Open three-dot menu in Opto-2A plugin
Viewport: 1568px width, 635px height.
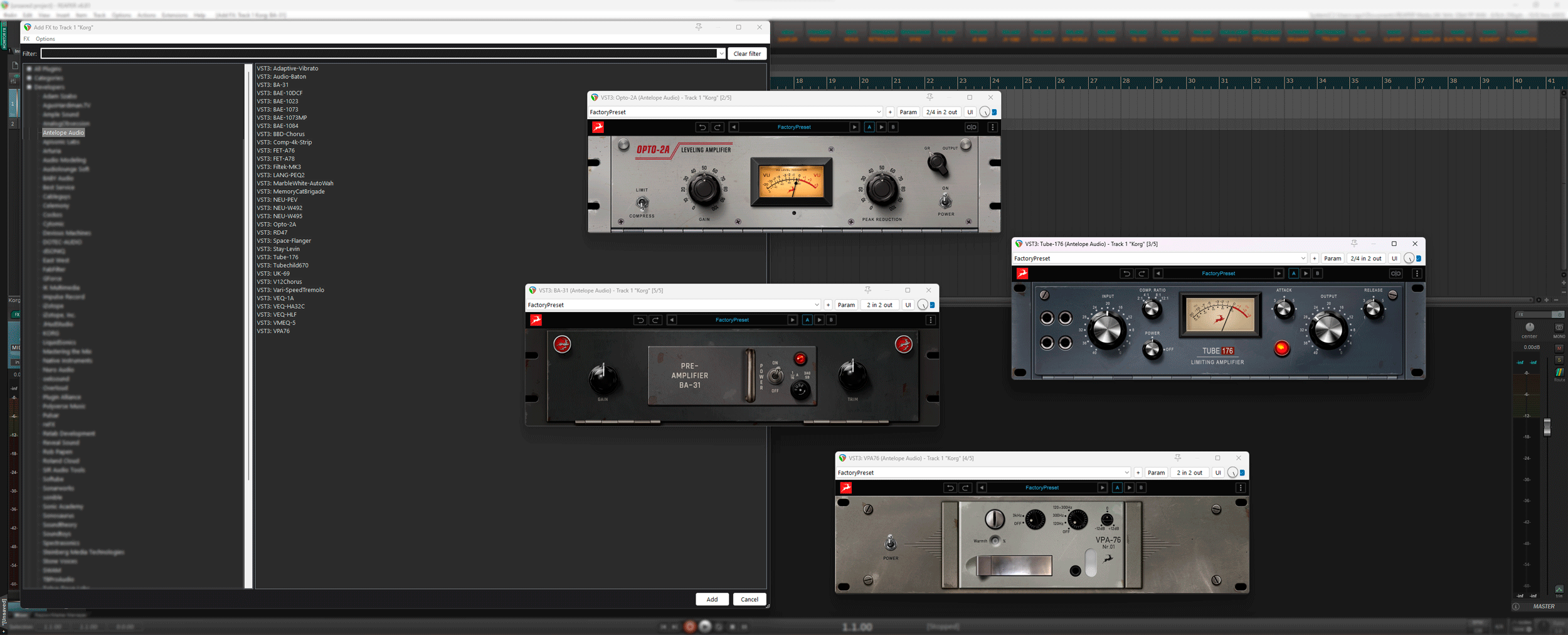[992, 127]
